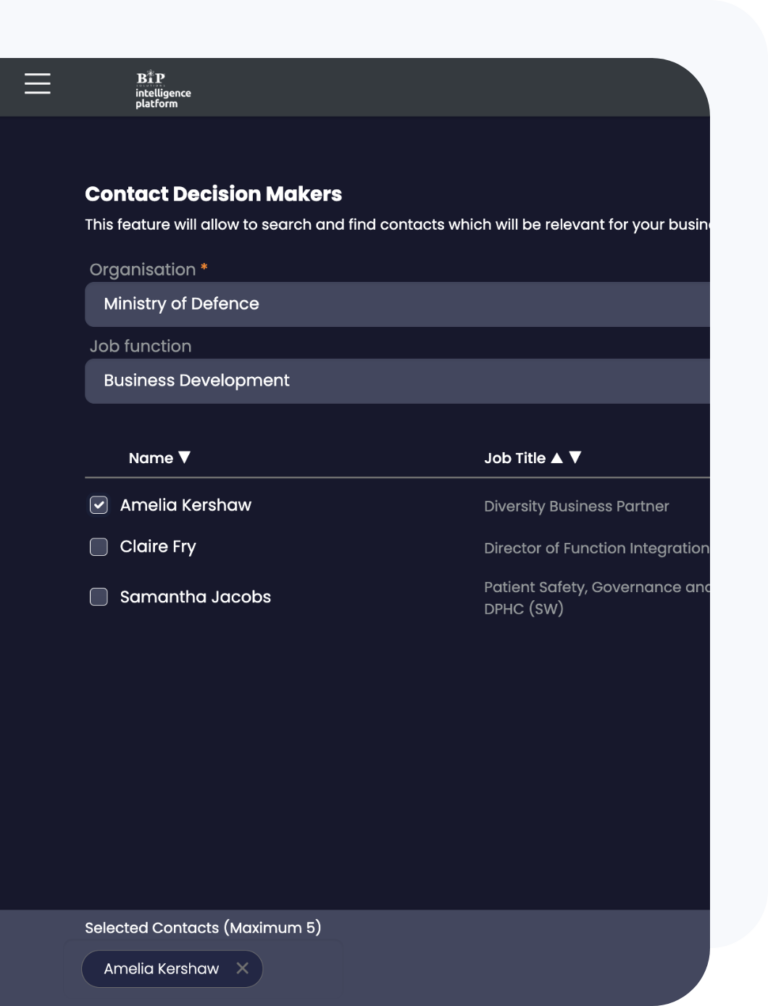Click the Job Title column header
768x1006 pixels.
click(515, 458)
